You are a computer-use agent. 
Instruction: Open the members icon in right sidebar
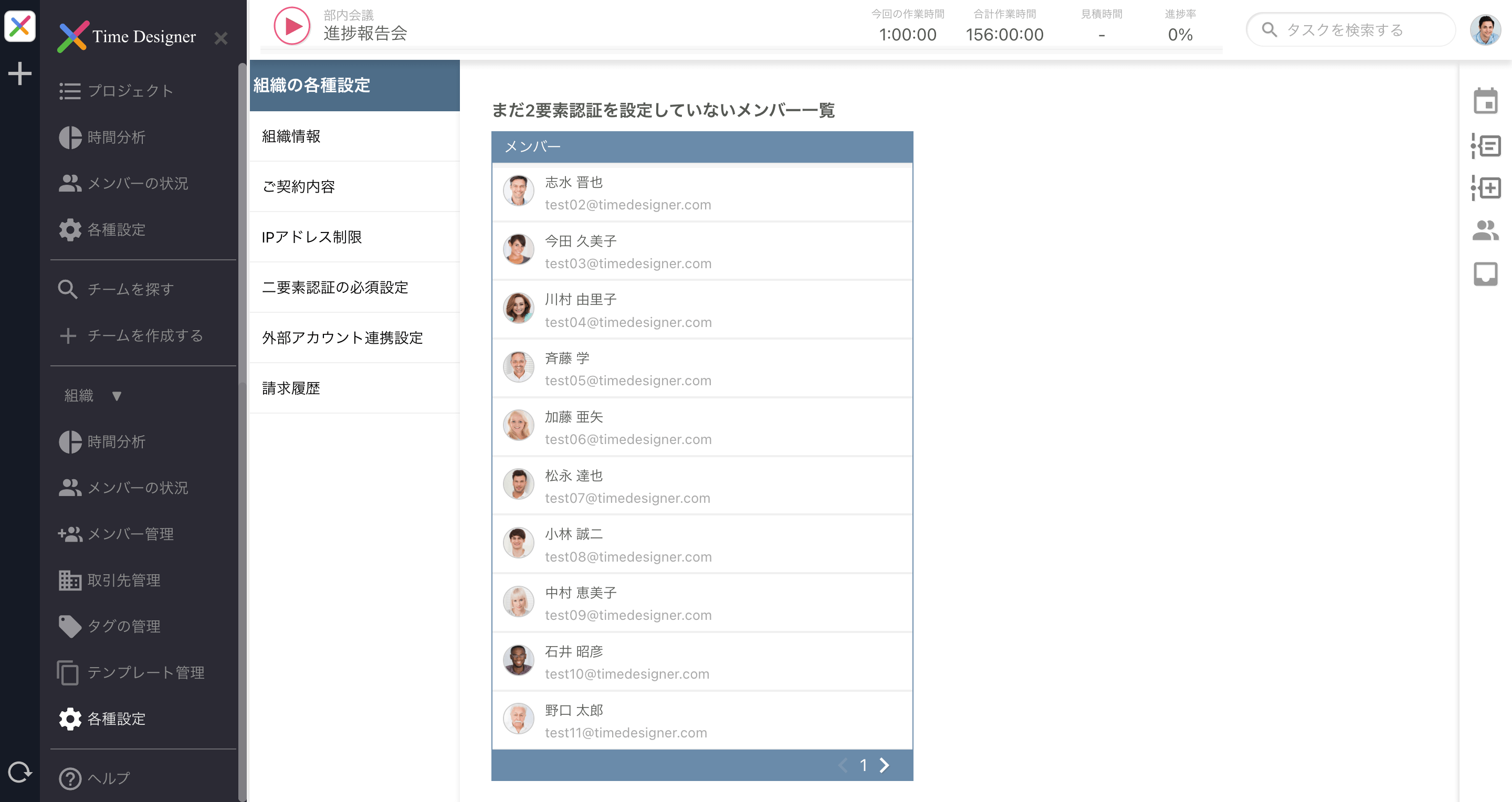point(1485,230)
